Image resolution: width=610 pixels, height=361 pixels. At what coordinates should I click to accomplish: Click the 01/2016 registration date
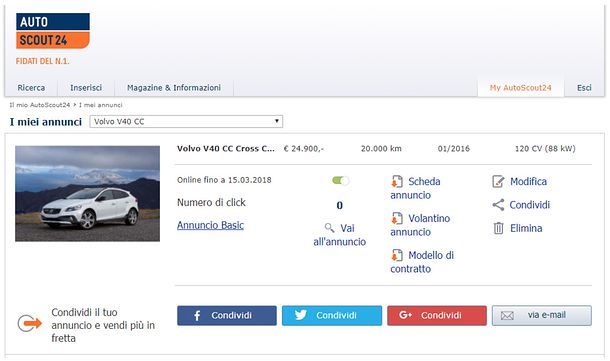(454, 149)
